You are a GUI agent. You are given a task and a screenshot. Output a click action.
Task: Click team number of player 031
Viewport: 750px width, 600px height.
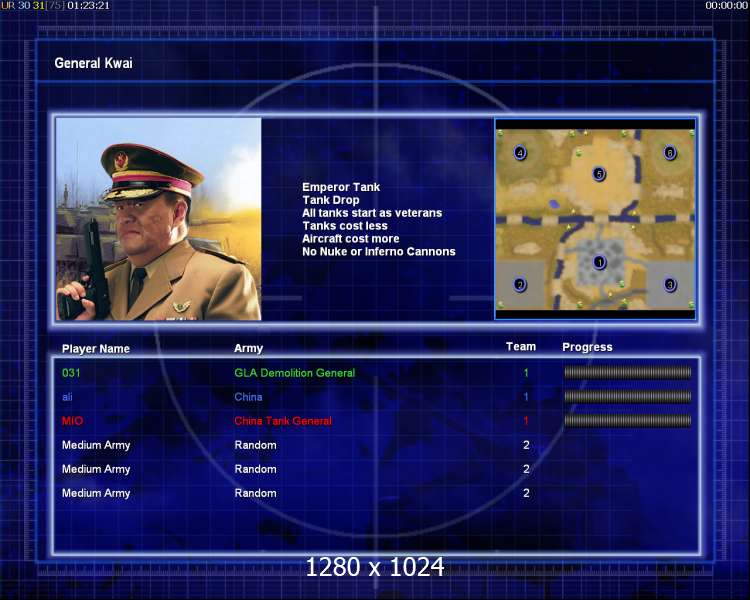tap(526, 373)
